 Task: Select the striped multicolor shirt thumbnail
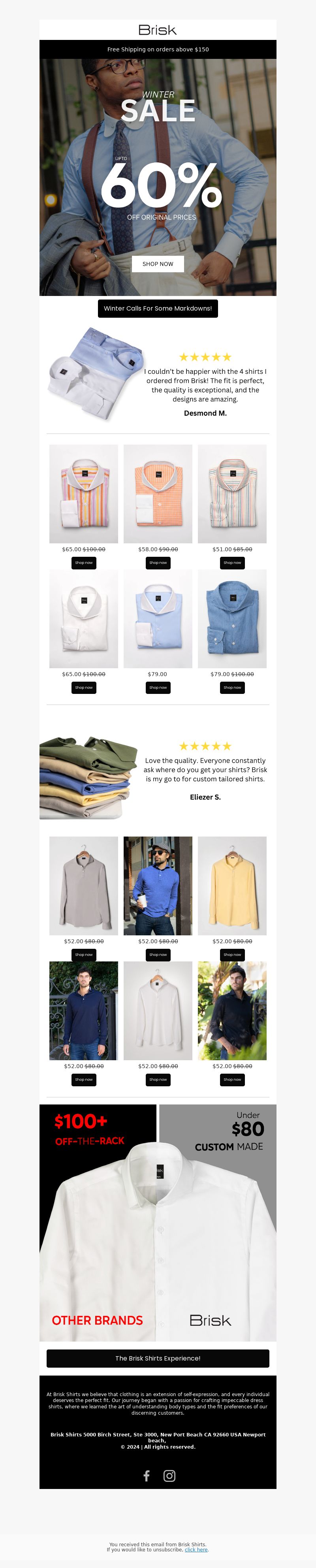pyautogui.click(x=83, y=494)
